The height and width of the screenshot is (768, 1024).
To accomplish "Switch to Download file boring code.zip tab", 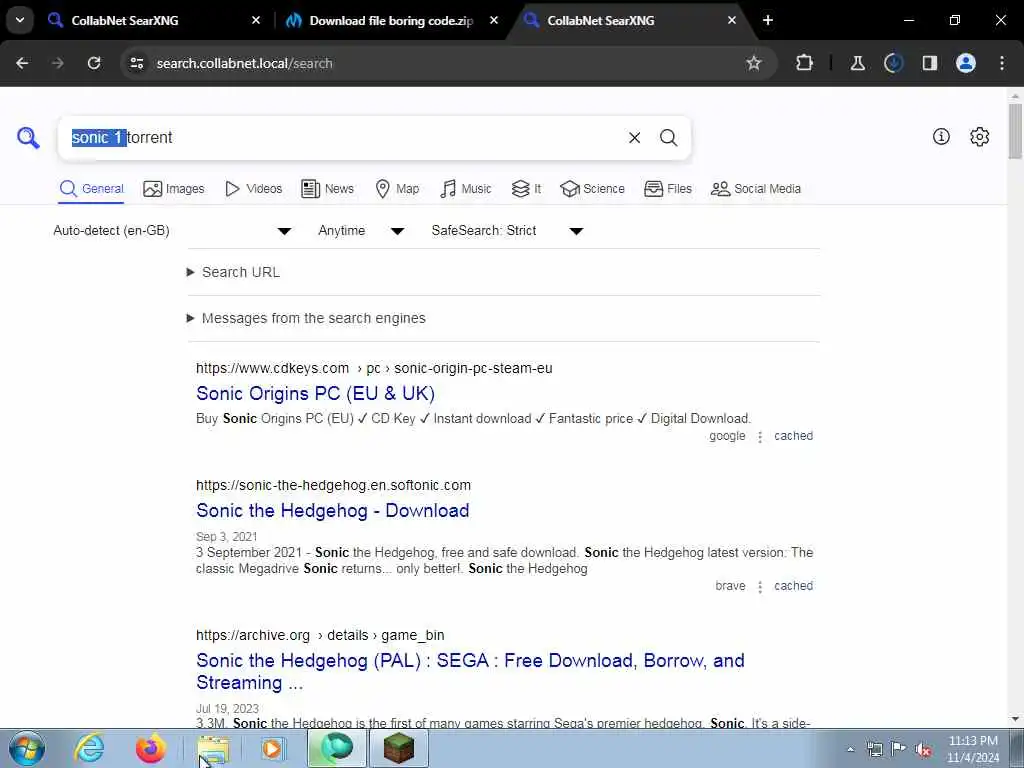I will (390, 20).
